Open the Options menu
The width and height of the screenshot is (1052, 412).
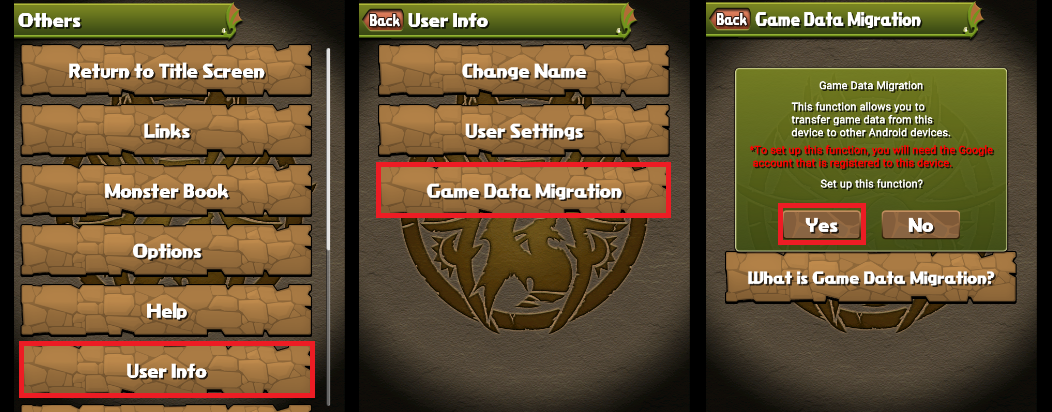pyautogui.click(x=166, y=251)
